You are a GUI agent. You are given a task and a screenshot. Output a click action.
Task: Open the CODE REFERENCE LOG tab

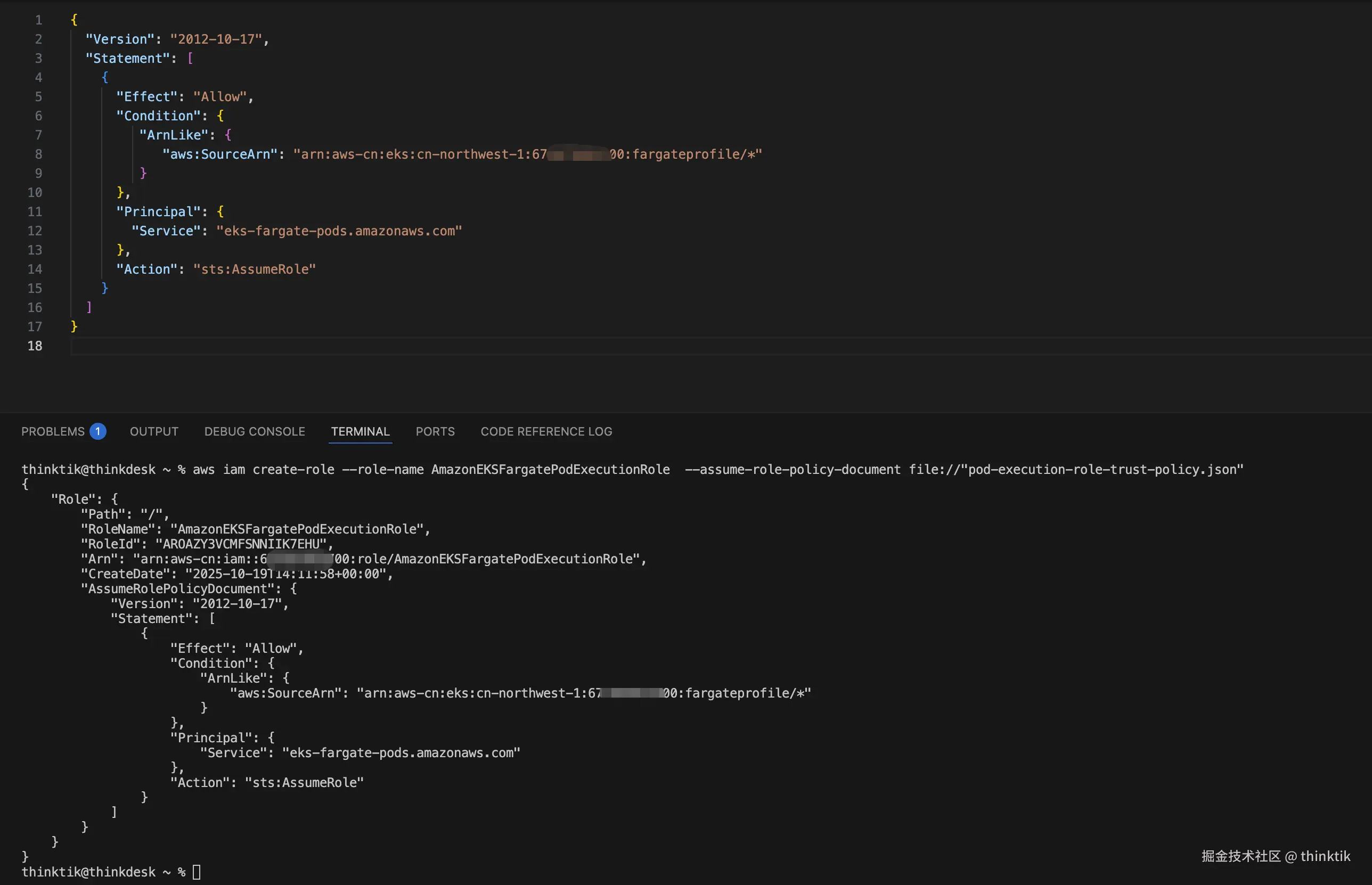coord(546,431)
